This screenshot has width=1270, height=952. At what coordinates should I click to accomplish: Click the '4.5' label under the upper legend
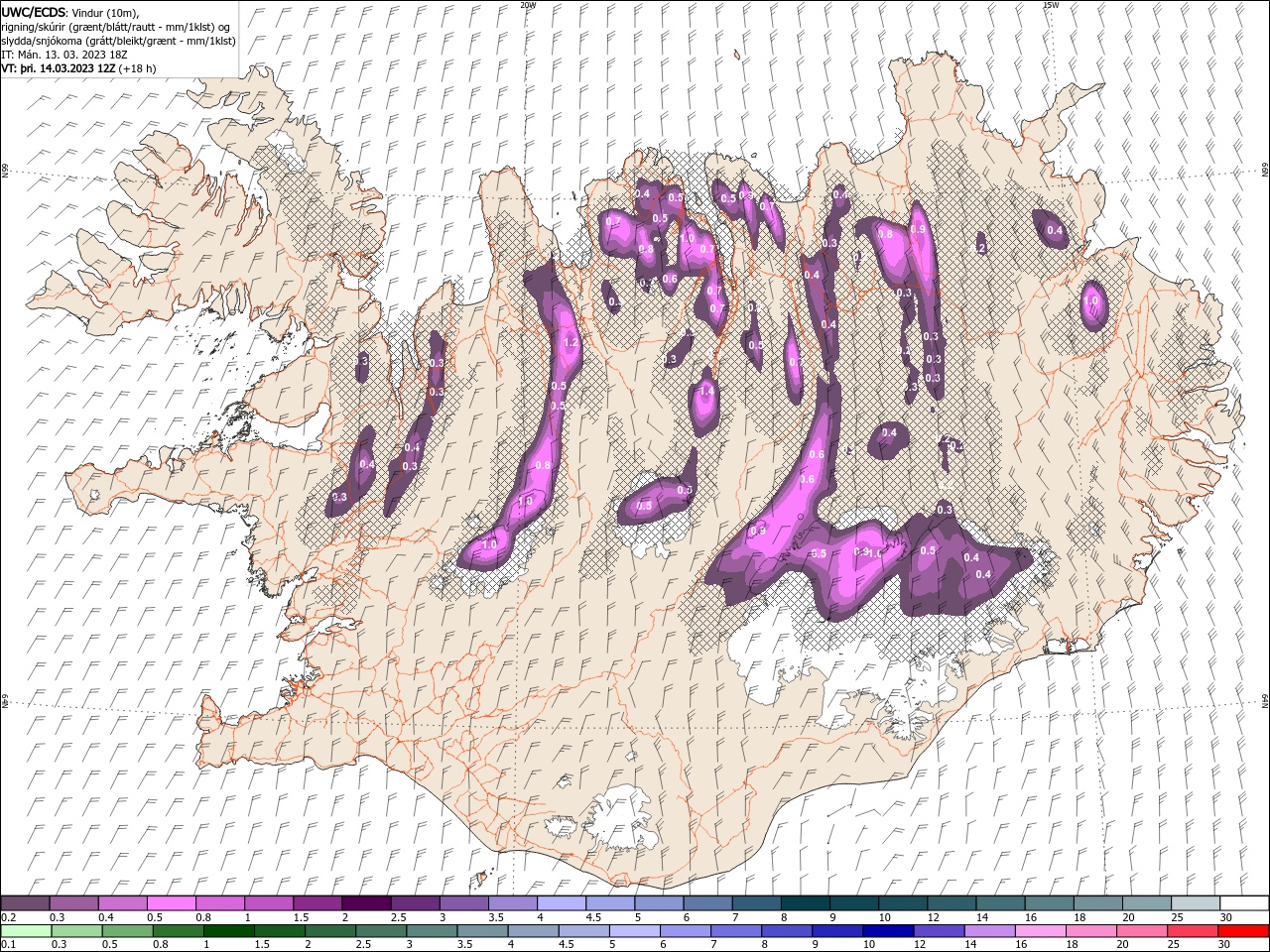tap(593, 917)
